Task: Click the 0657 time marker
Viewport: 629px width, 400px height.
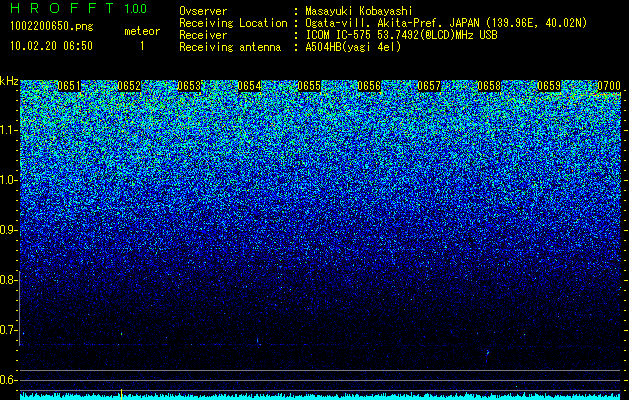Action: point(429,86)
